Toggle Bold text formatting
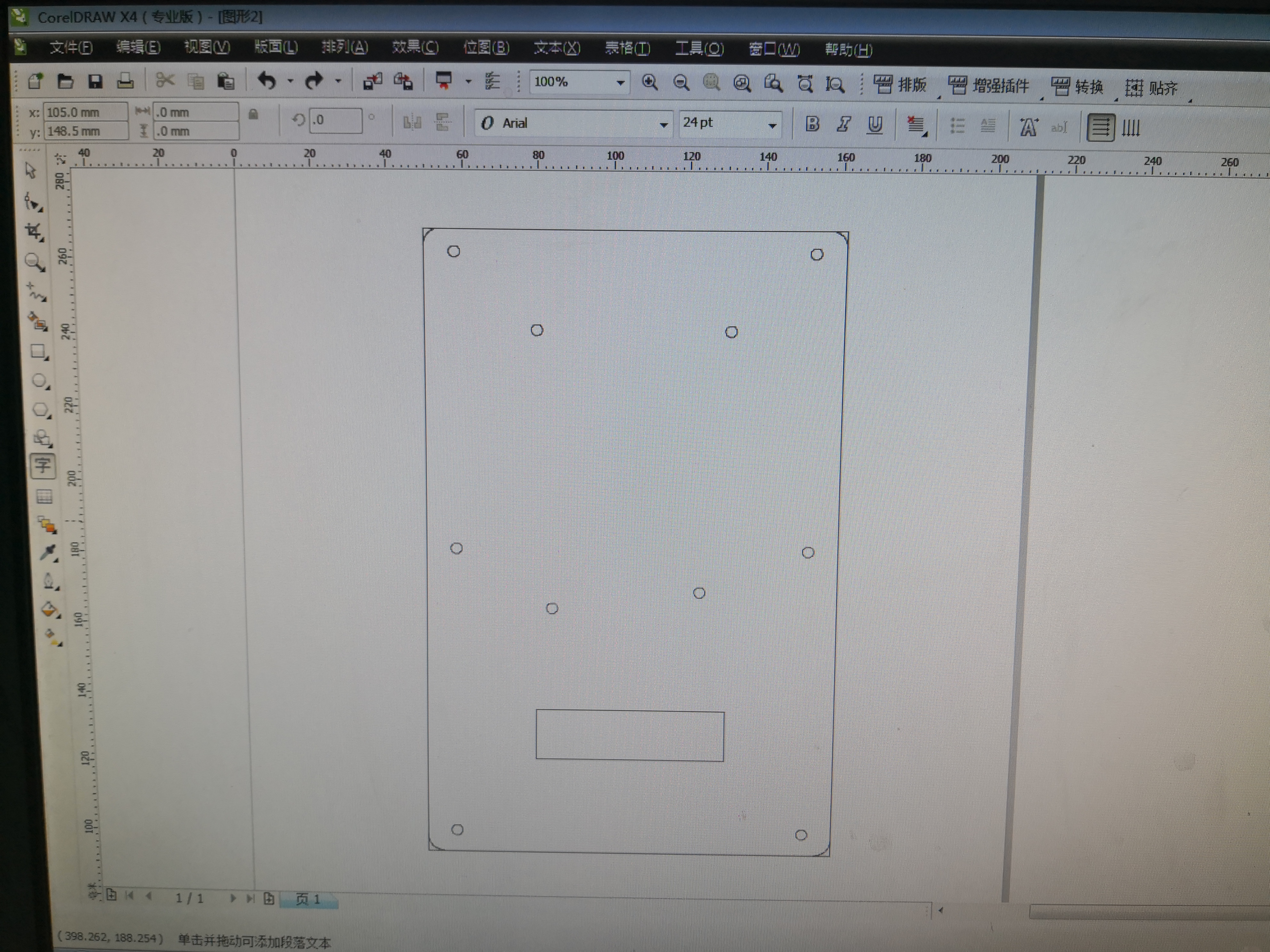The width and height of the screenshot is (1270, 952). click(812, 124)
